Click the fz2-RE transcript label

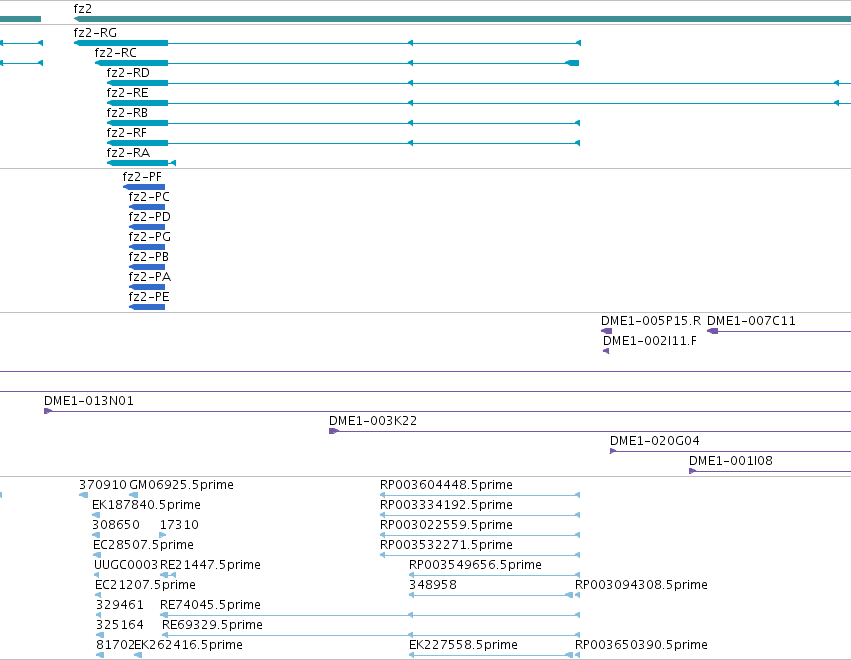pyautogui.click(x=128, y=93)
